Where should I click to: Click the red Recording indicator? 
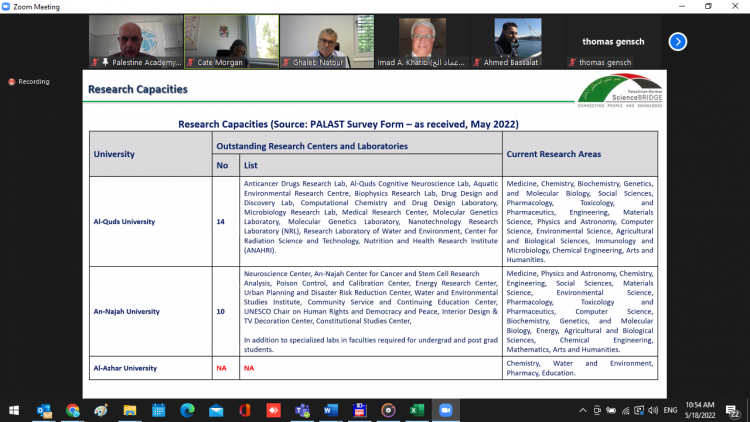click(x=29, y=82)
